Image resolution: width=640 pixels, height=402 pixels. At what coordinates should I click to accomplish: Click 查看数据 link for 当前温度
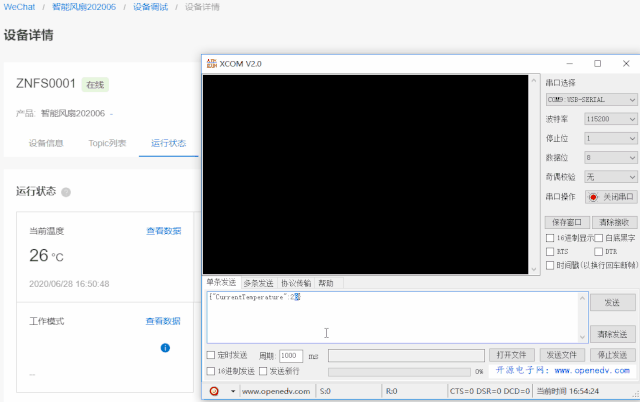(163, 231)
